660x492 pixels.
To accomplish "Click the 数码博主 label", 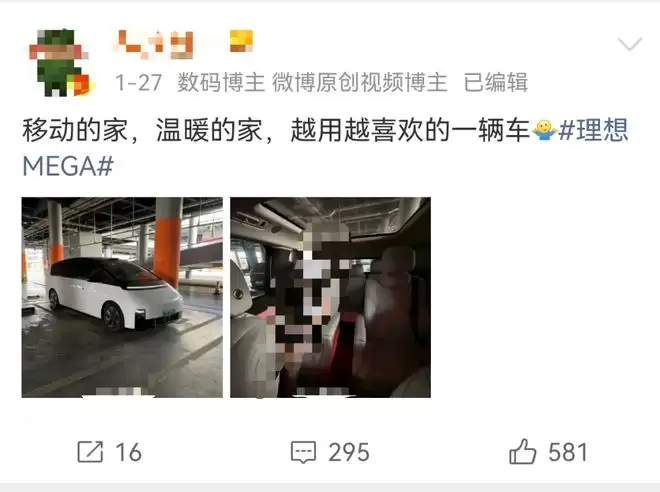I will 221,82.
